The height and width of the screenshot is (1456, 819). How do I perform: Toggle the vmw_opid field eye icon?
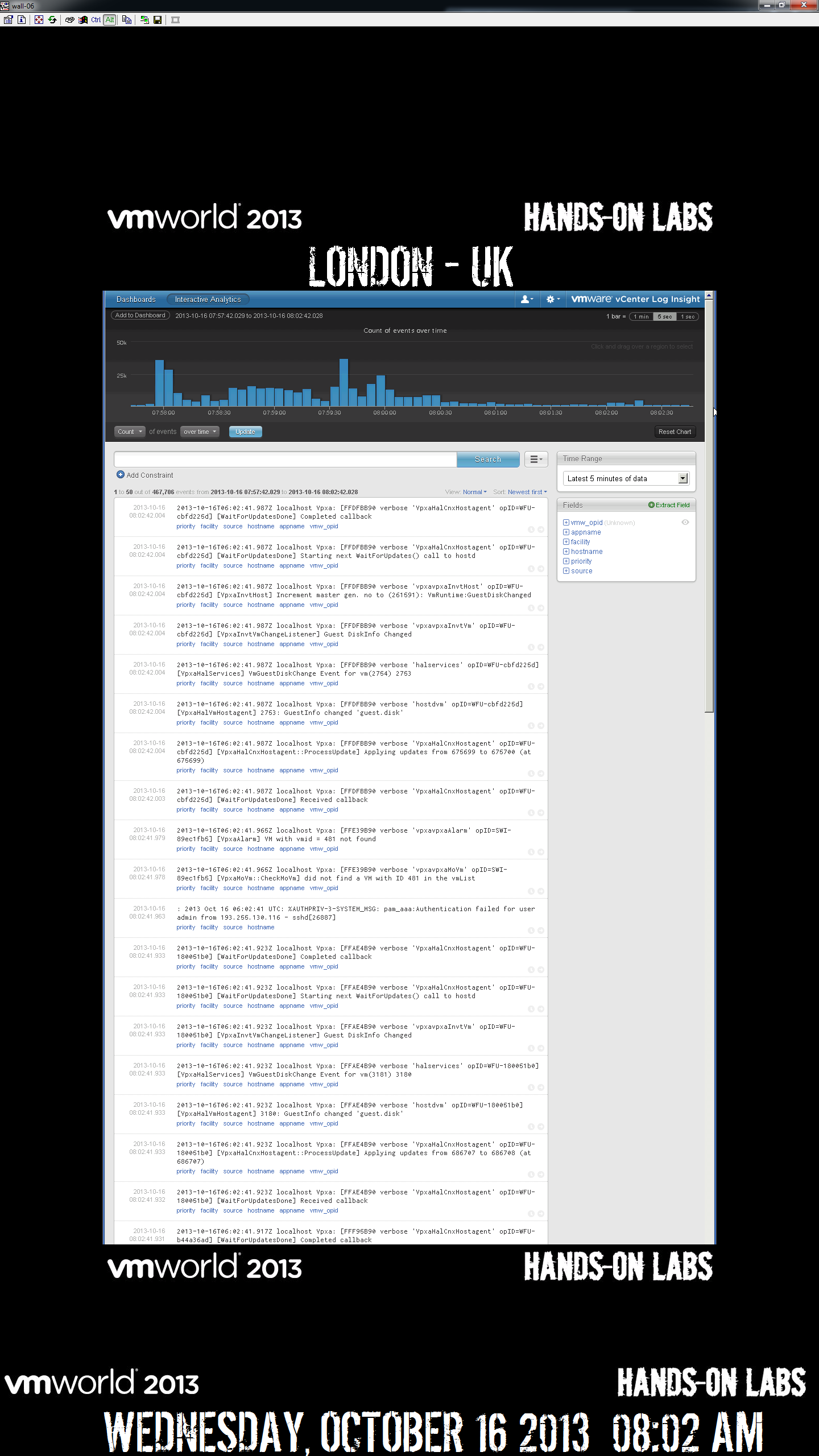685,522
